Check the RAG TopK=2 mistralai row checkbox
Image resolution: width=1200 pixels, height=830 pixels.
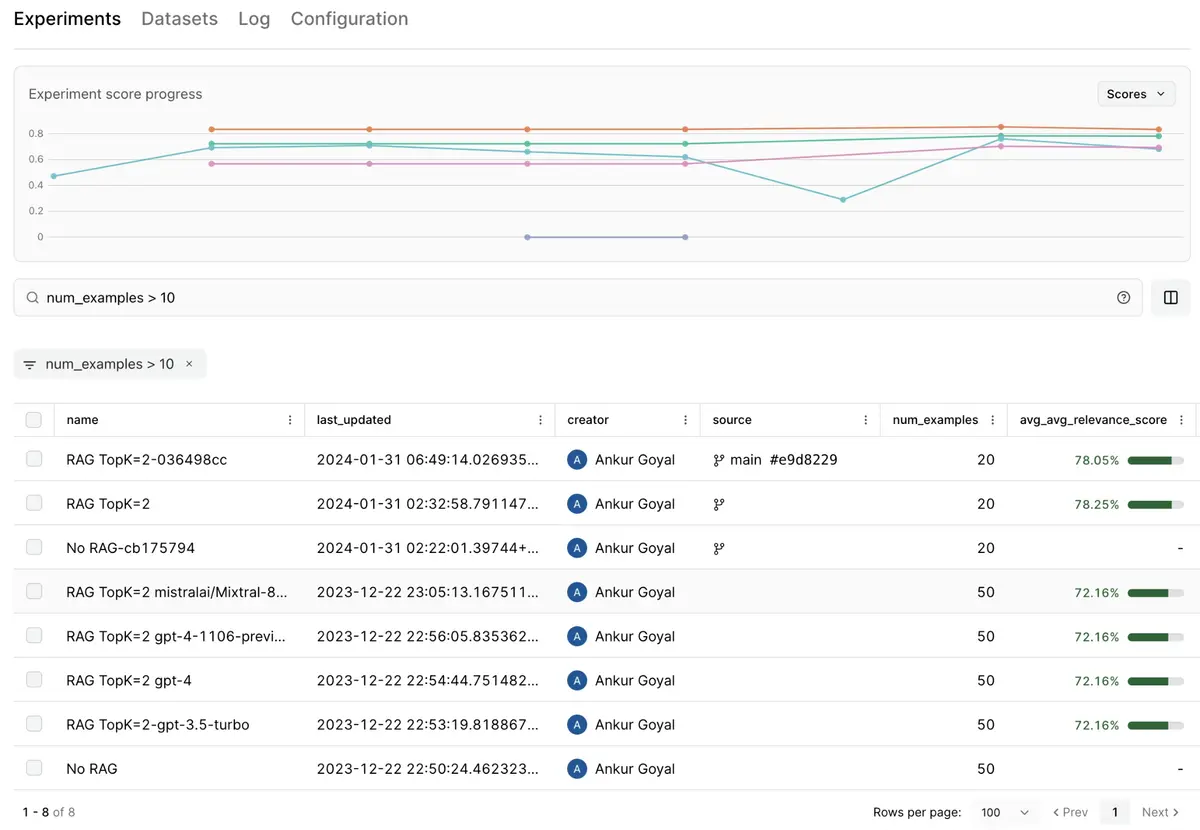tap(34, 591)
